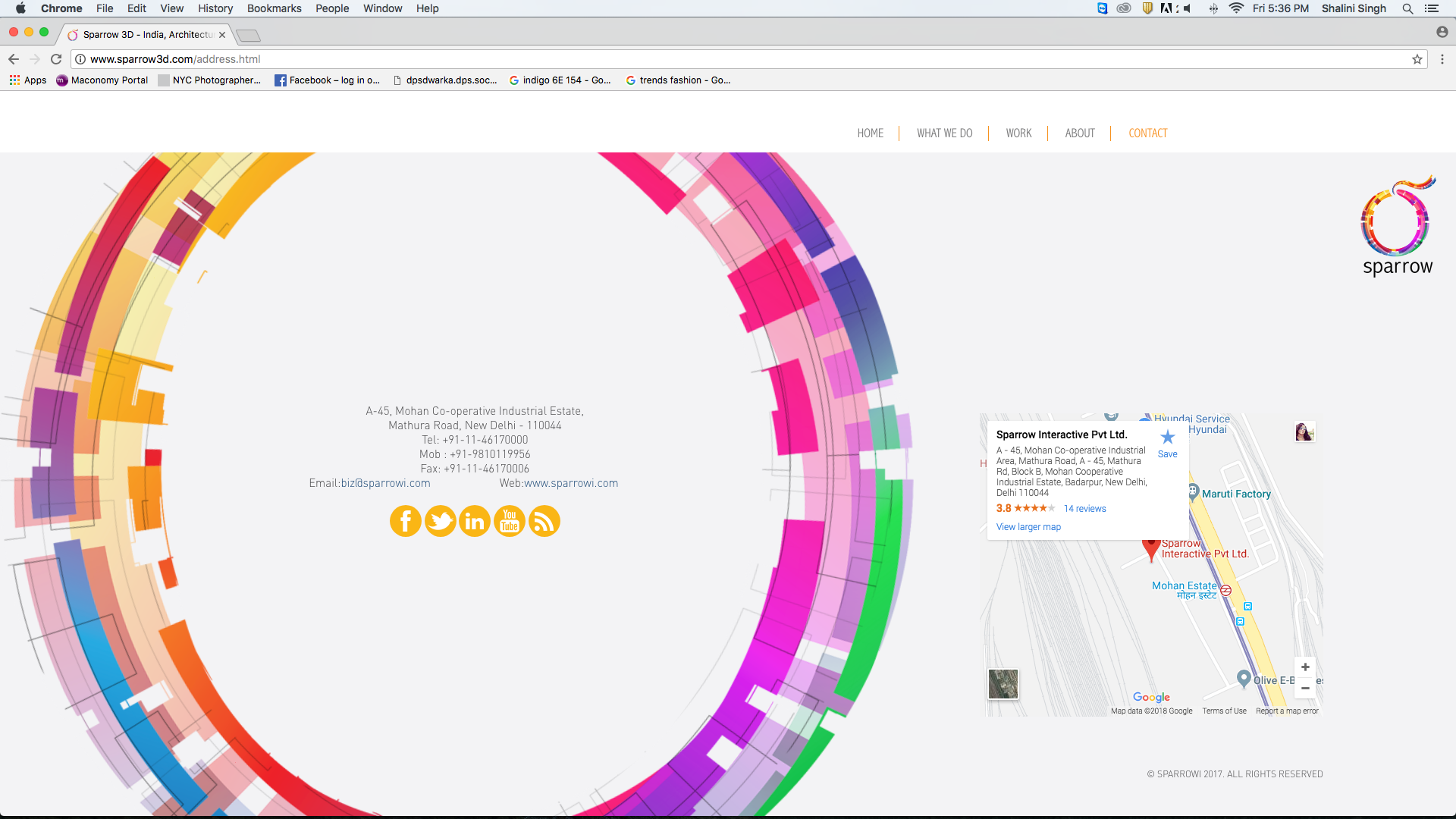
Task: Open the RSS feed icon
Action: 544,521
